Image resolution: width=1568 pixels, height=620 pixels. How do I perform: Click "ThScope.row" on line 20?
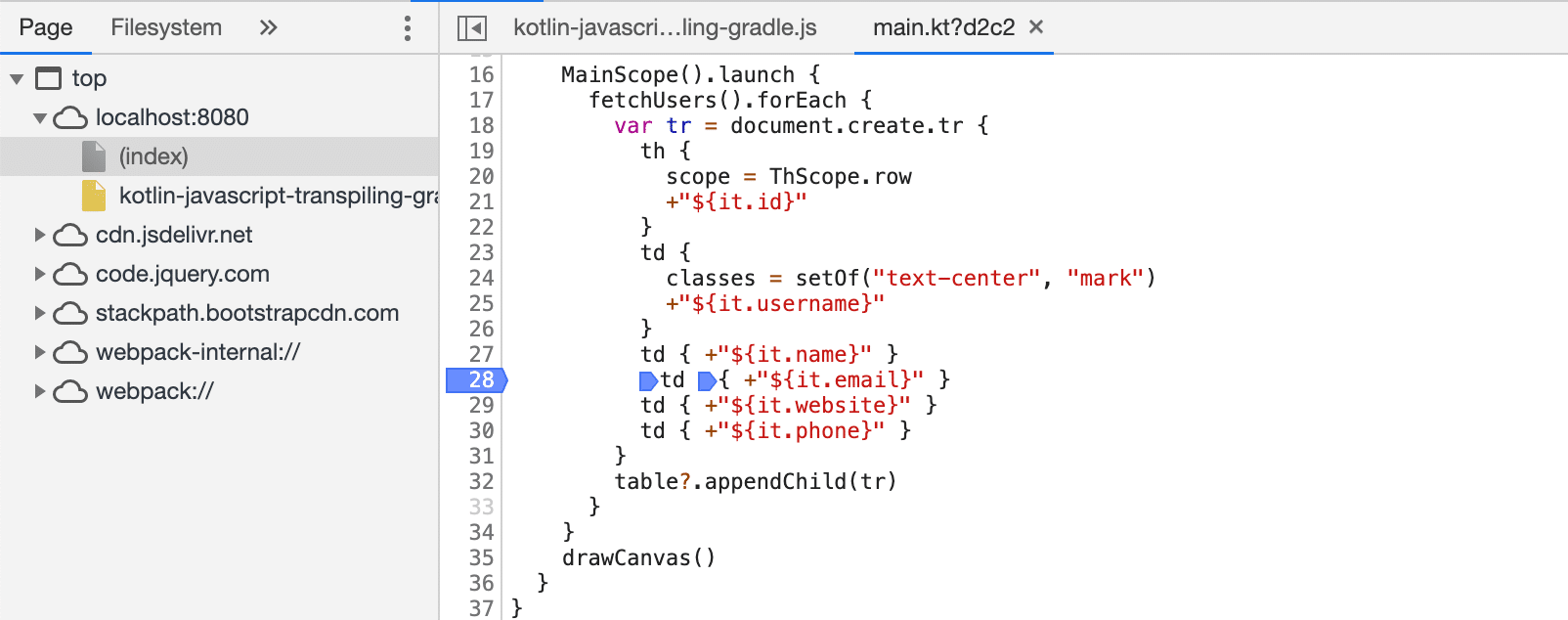click(841, 176)
